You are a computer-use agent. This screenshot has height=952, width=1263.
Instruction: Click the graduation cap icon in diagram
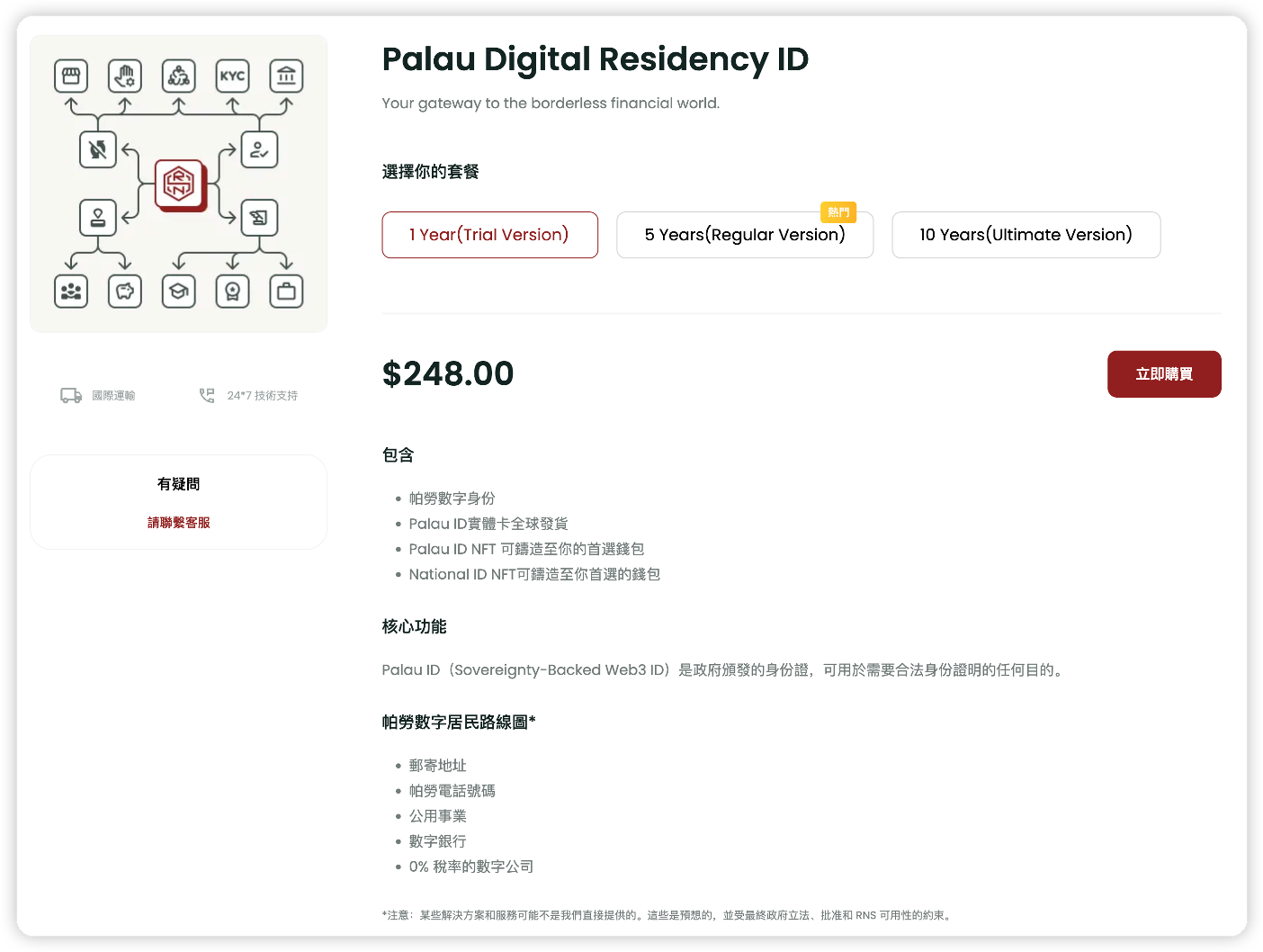[x=179, y=292]
